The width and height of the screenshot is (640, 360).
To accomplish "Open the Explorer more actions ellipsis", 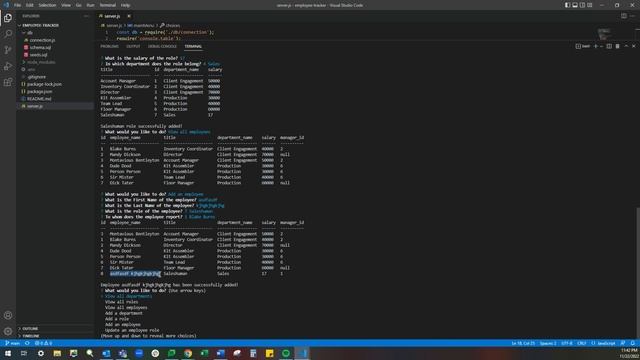I will [86, 16].
